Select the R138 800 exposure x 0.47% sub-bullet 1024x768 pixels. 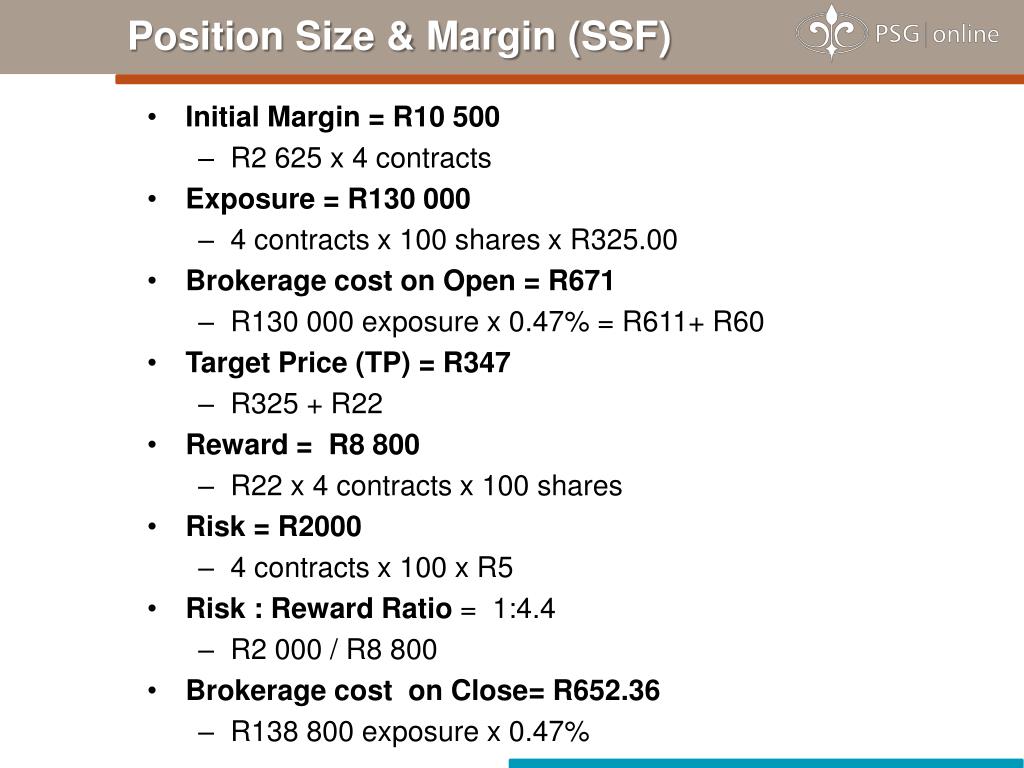coord(409,731)
